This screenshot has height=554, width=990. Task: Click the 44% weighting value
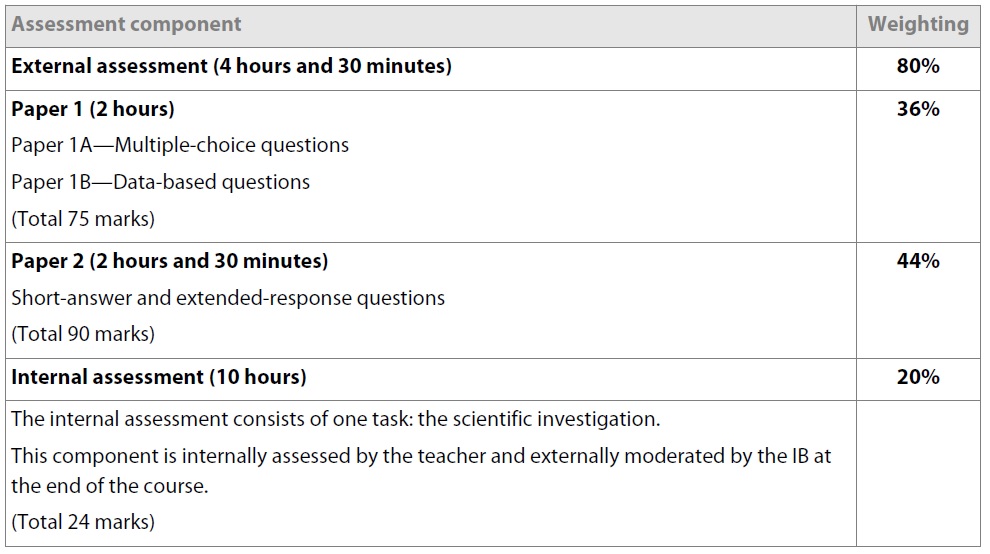pos(918,261)
